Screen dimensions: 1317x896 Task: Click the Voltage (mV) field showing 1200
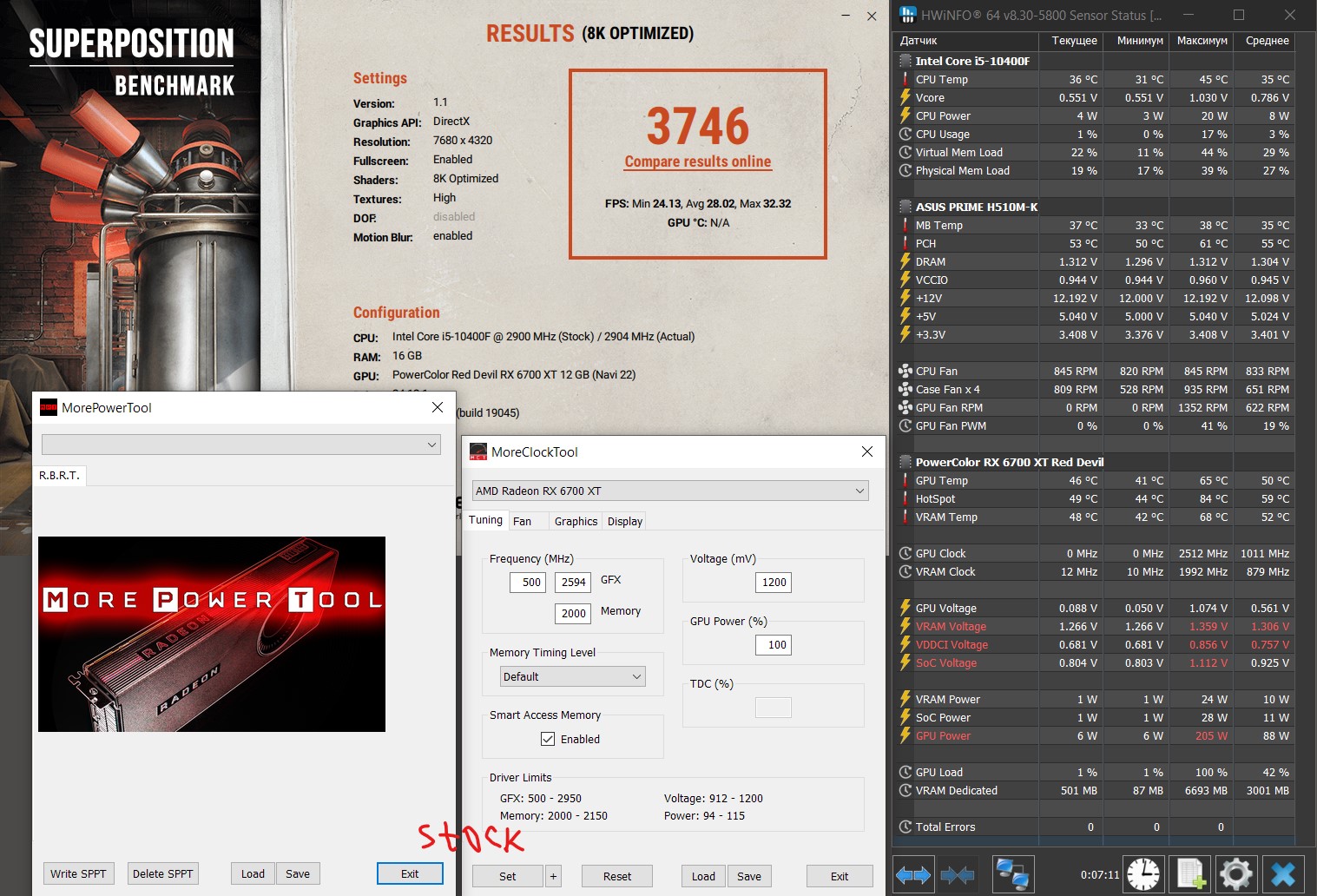coord(774,583)
